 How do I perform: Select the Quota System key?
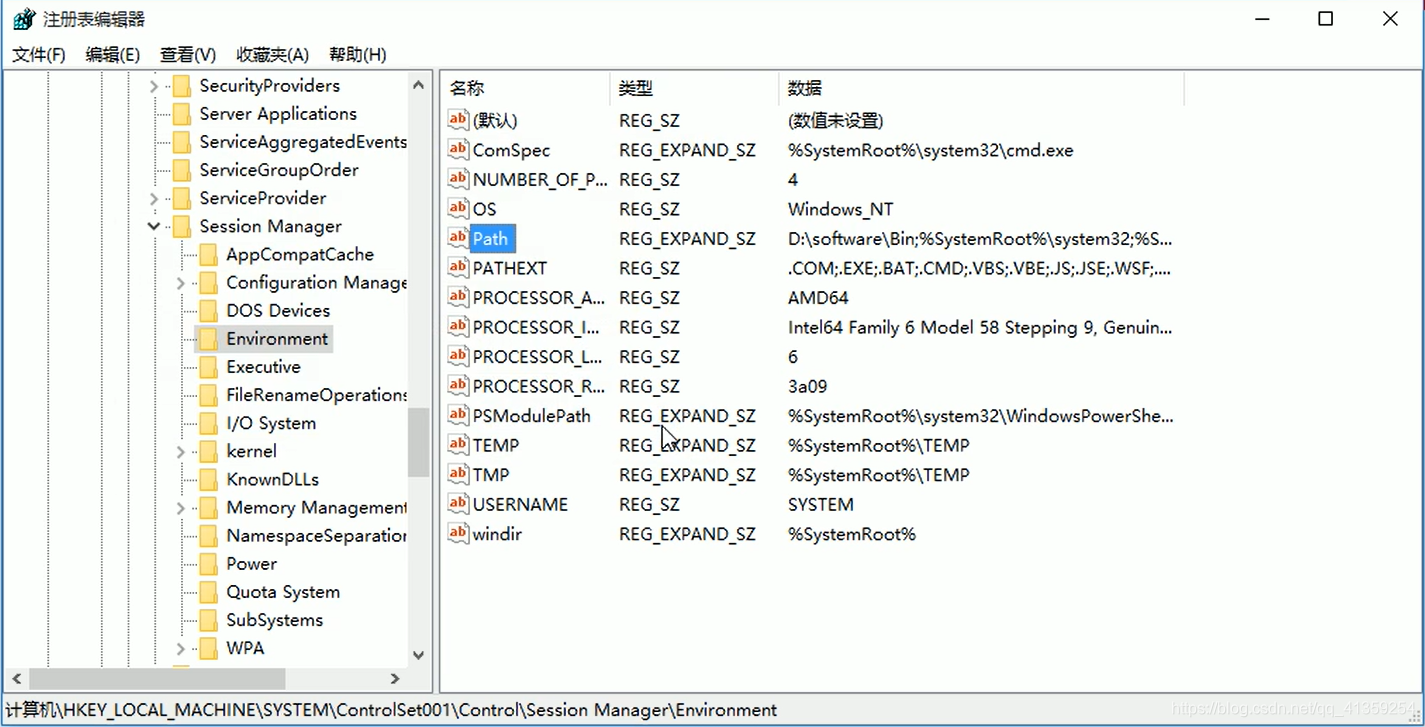tap(283, 592)
